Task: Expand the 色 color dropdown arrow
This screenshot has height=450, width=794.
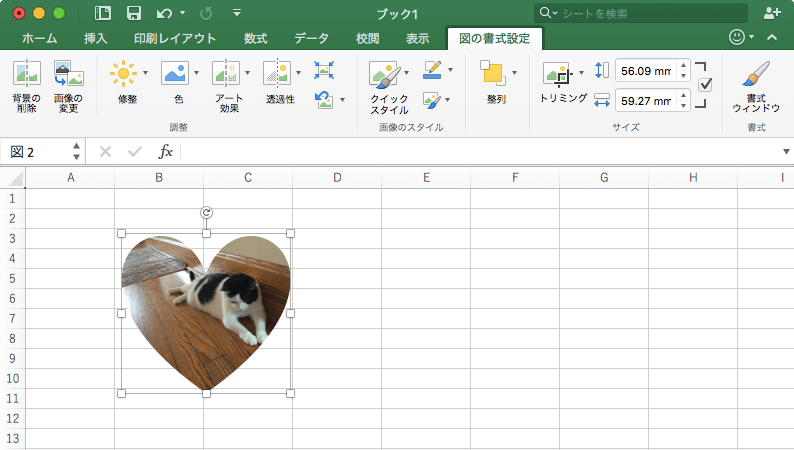Action: [x=196, y=73]
